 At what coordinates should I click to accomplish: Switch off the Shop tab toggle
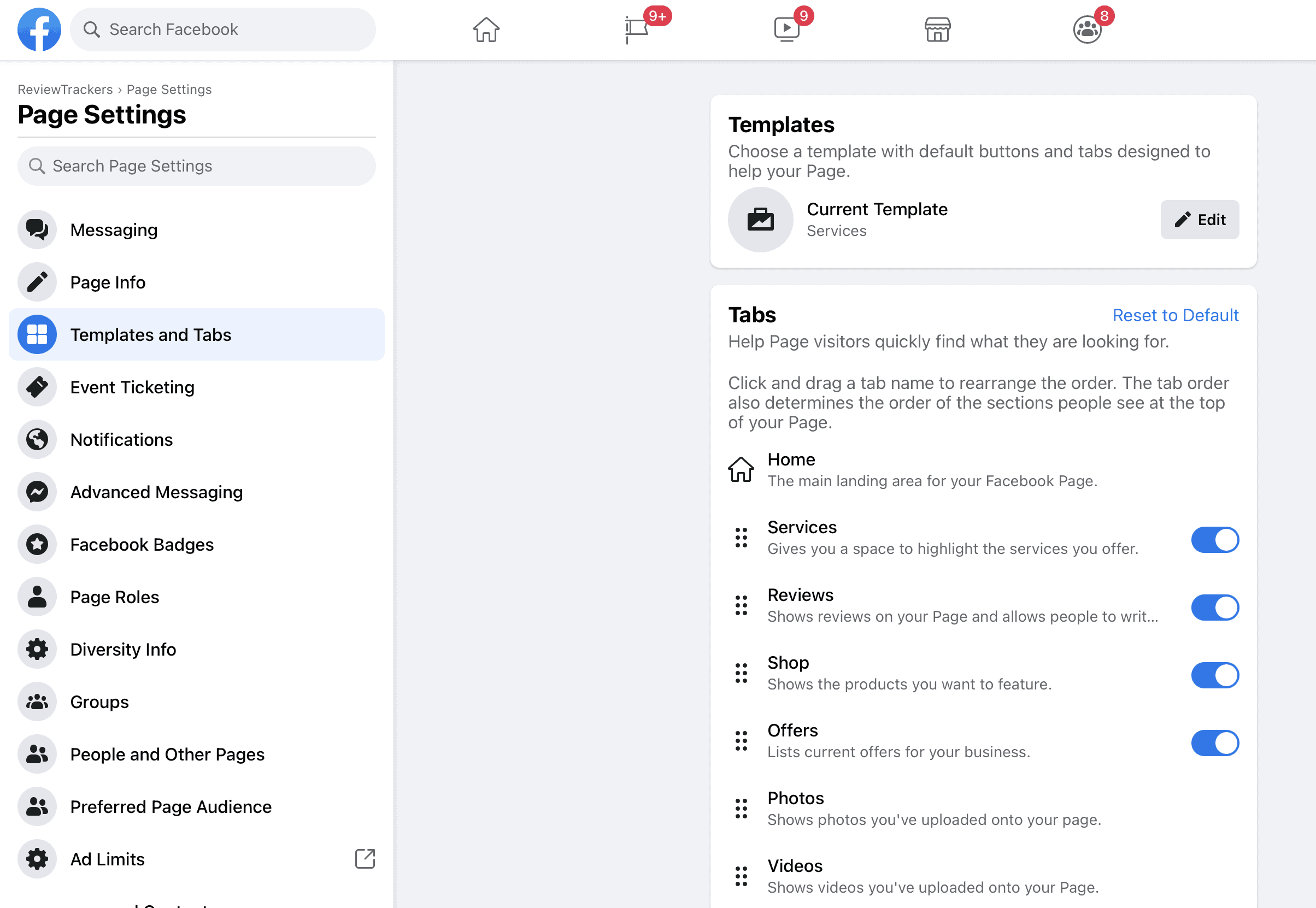click(1215, 675)
